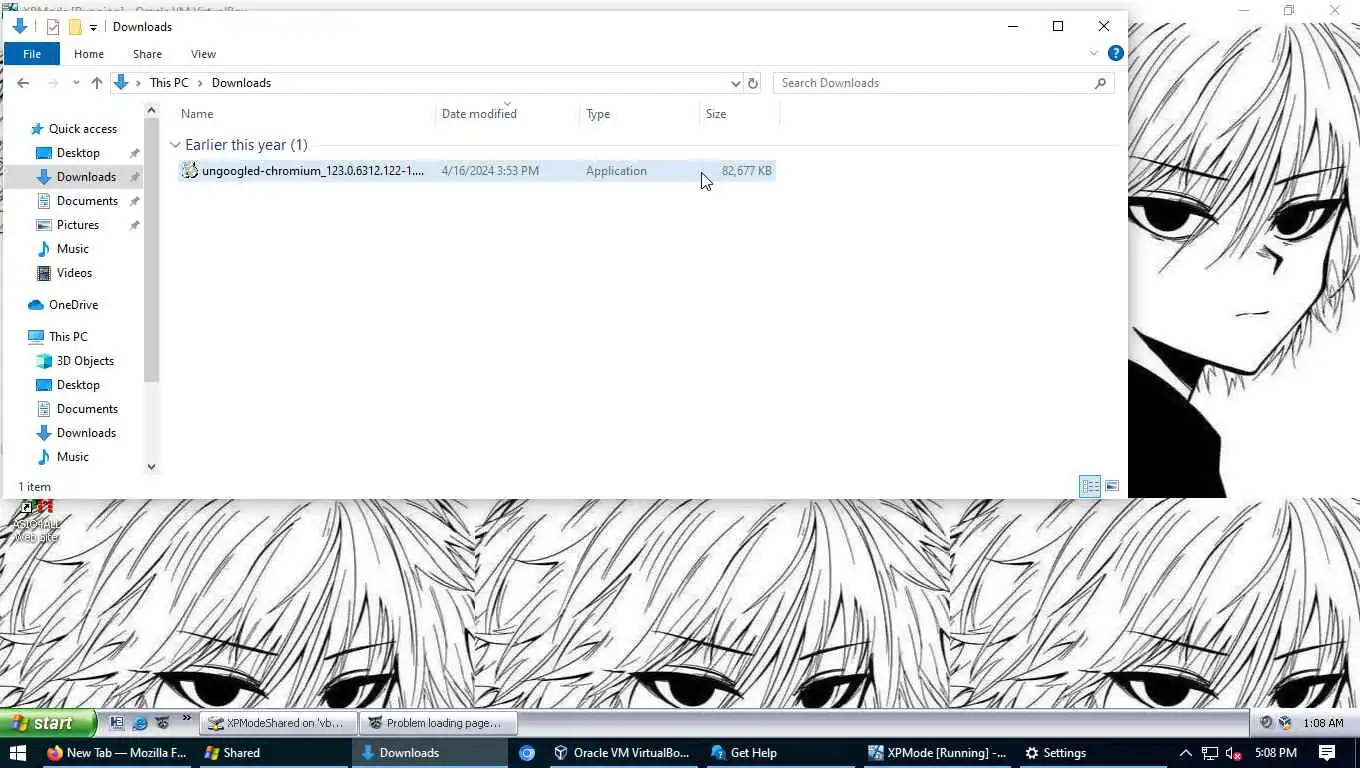Switch to XPModeShared XP taskbar button

click(277, 723)
